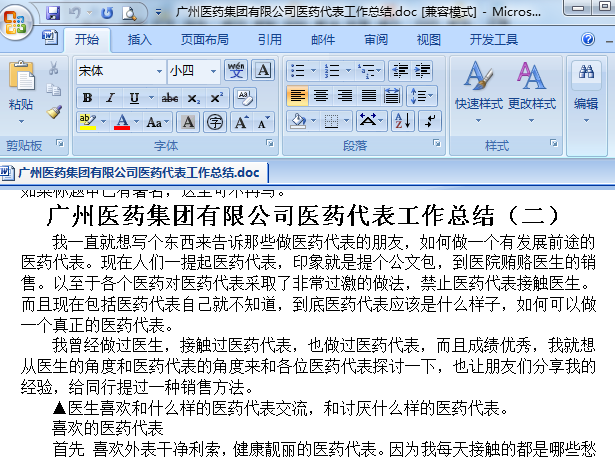The height and width of the screenshot is (461, 615).
Task: Click the enclosed character 字 icon
Action: 215,122
